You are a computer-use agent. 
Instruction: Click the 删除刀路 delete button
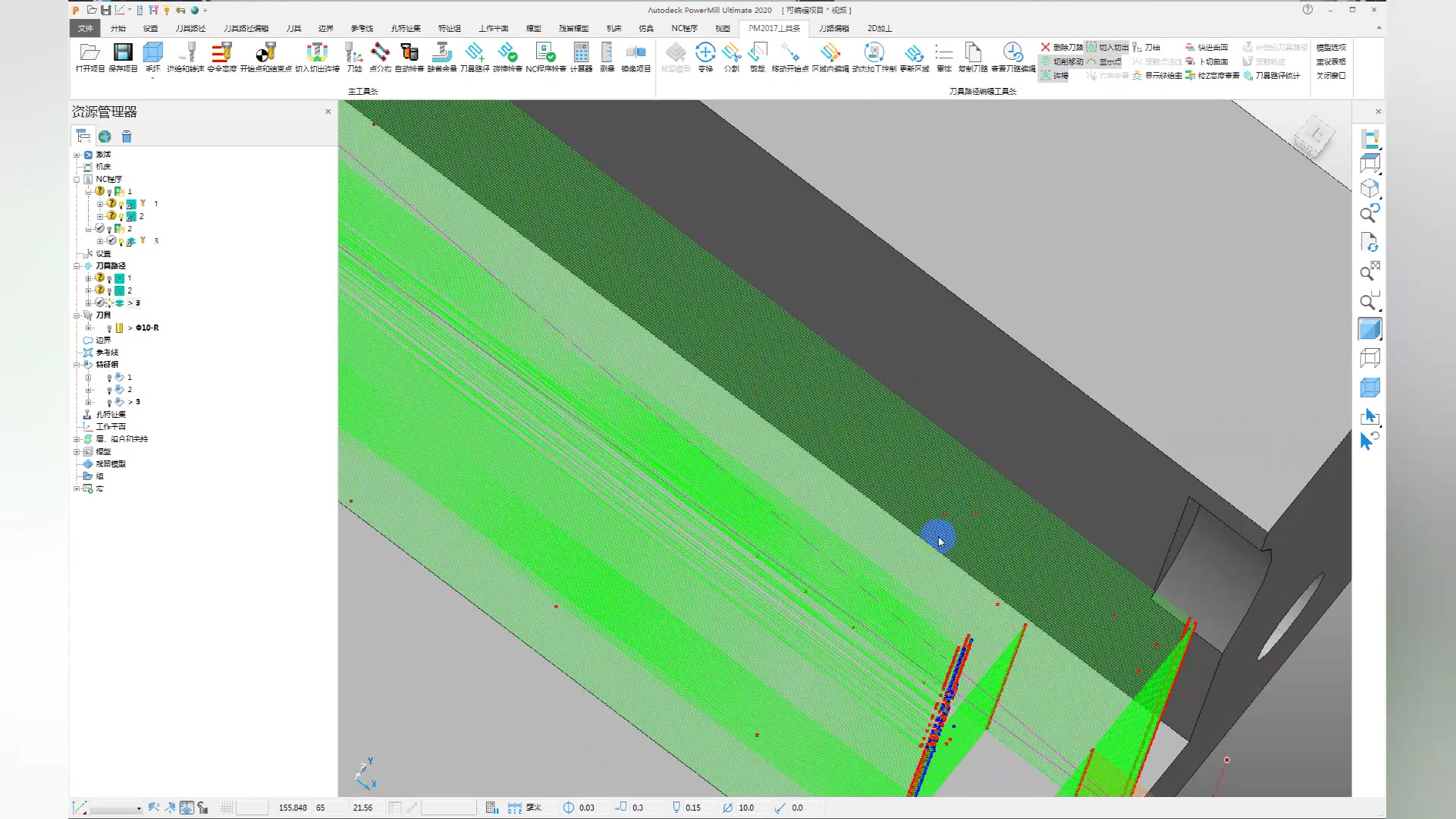pos(1062,47)
